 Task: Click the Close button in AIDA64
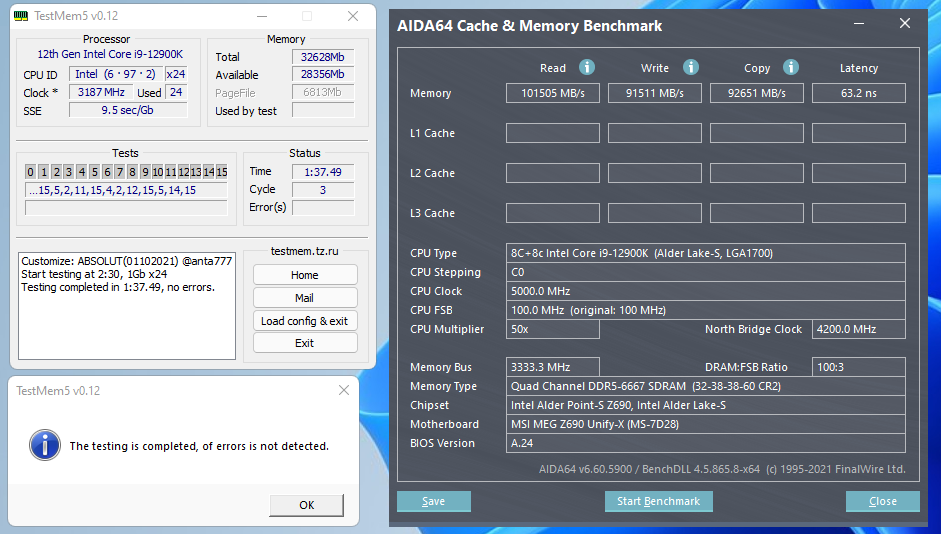[x=882, y=501]
